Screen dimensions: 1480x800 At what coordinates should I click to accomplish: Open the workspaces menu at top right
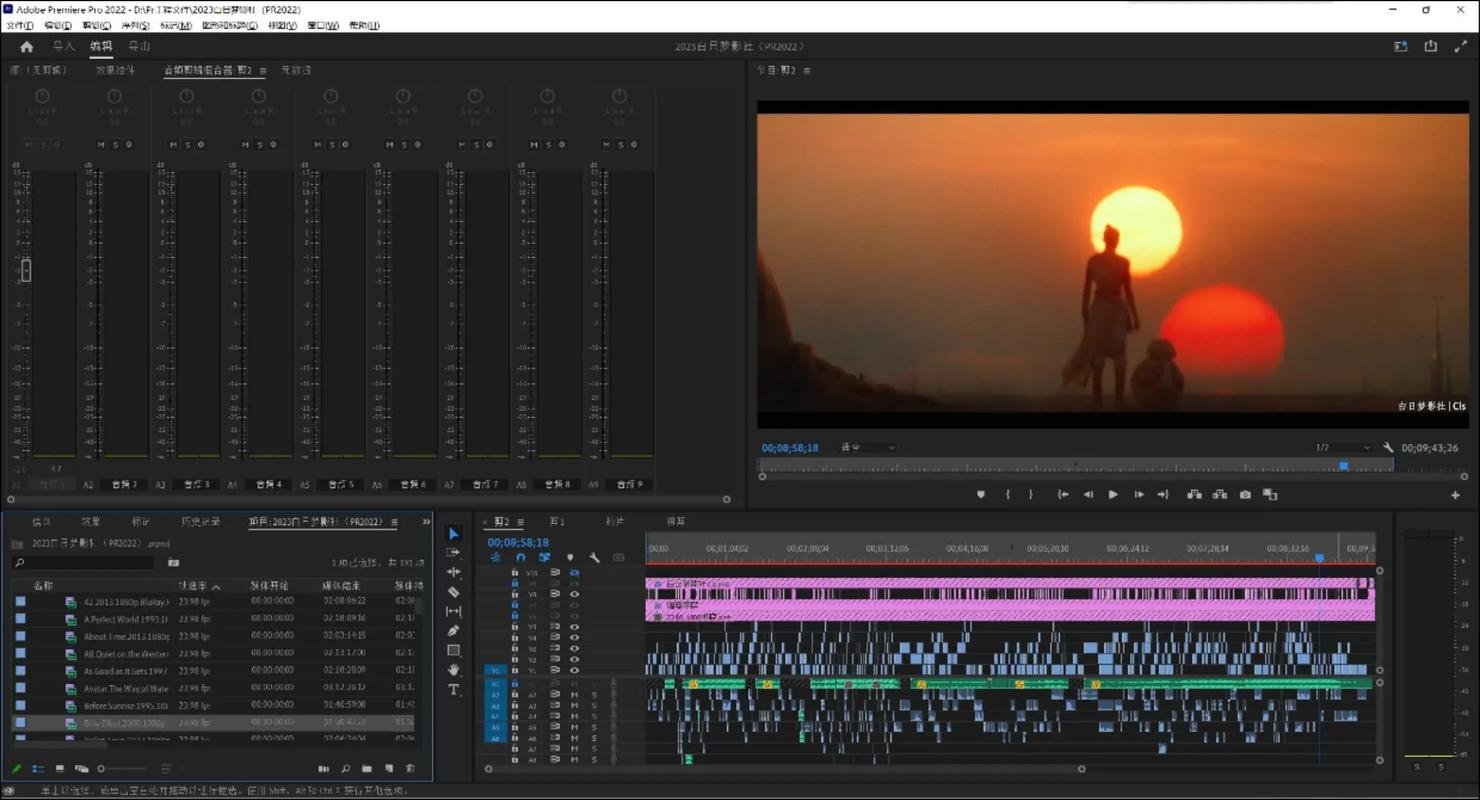coord(1401,47)
